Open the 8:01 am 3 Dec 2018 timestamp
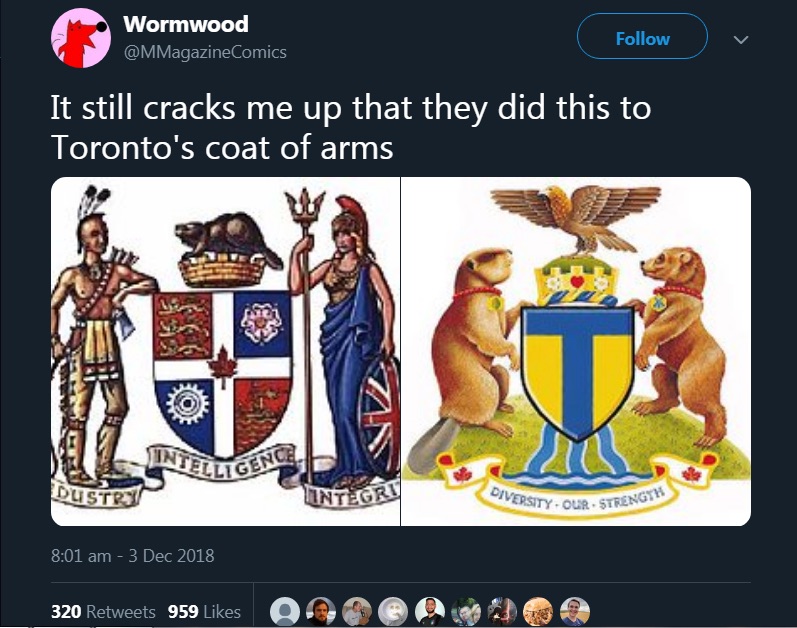Image resolution: width=797 pixels, height=628 pixels. pos(132,556)
